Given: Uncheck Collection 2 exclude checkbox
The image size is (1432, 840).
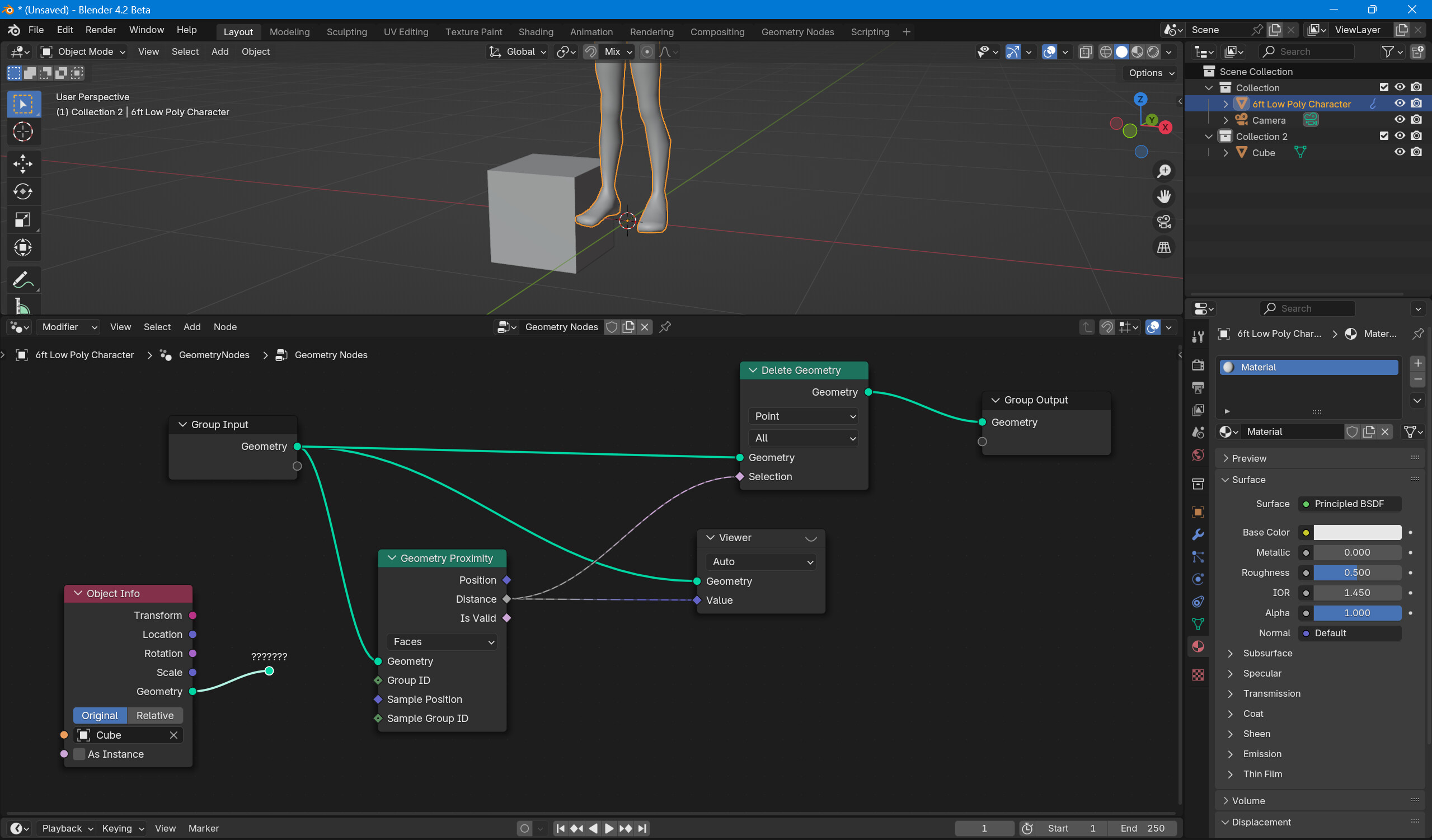Looking at the screenshot, I should pos(1384,136).
